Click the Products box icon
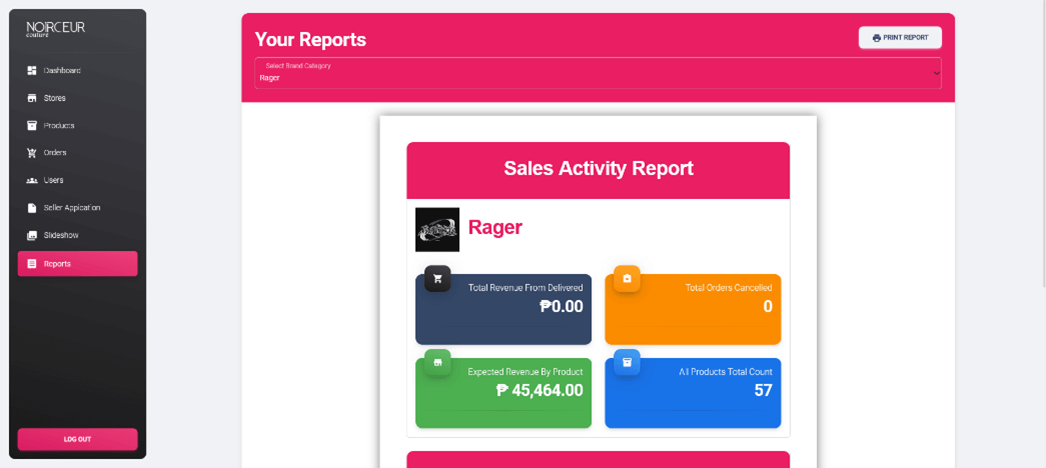1046x468 pixels. click(32, 126)
